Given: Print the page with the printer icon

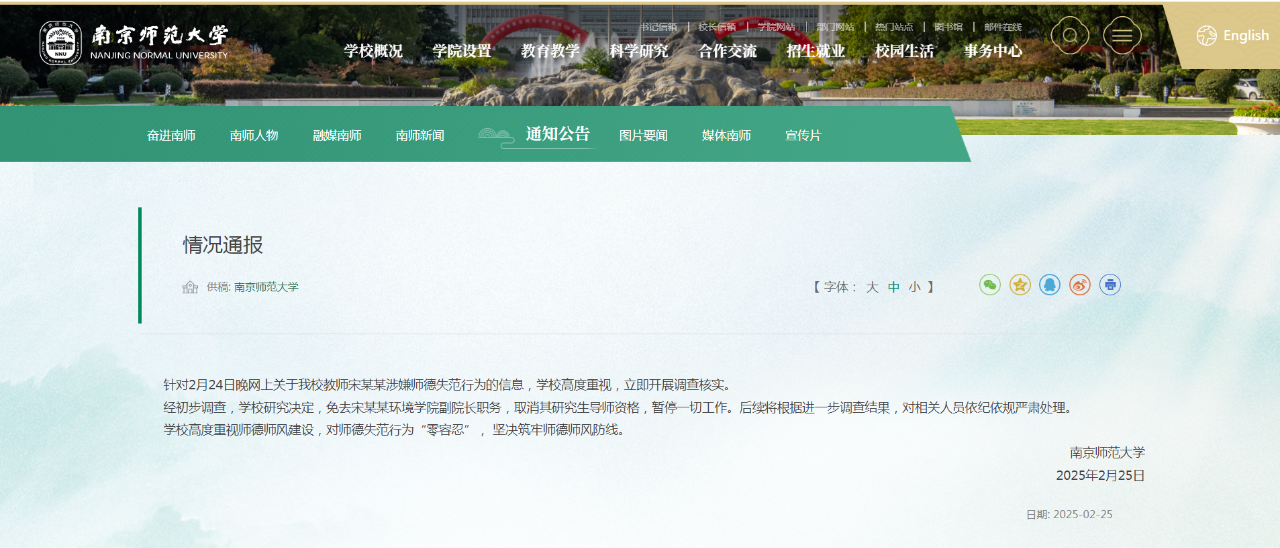Looking at the screenshot, I should click(1110, 285).
